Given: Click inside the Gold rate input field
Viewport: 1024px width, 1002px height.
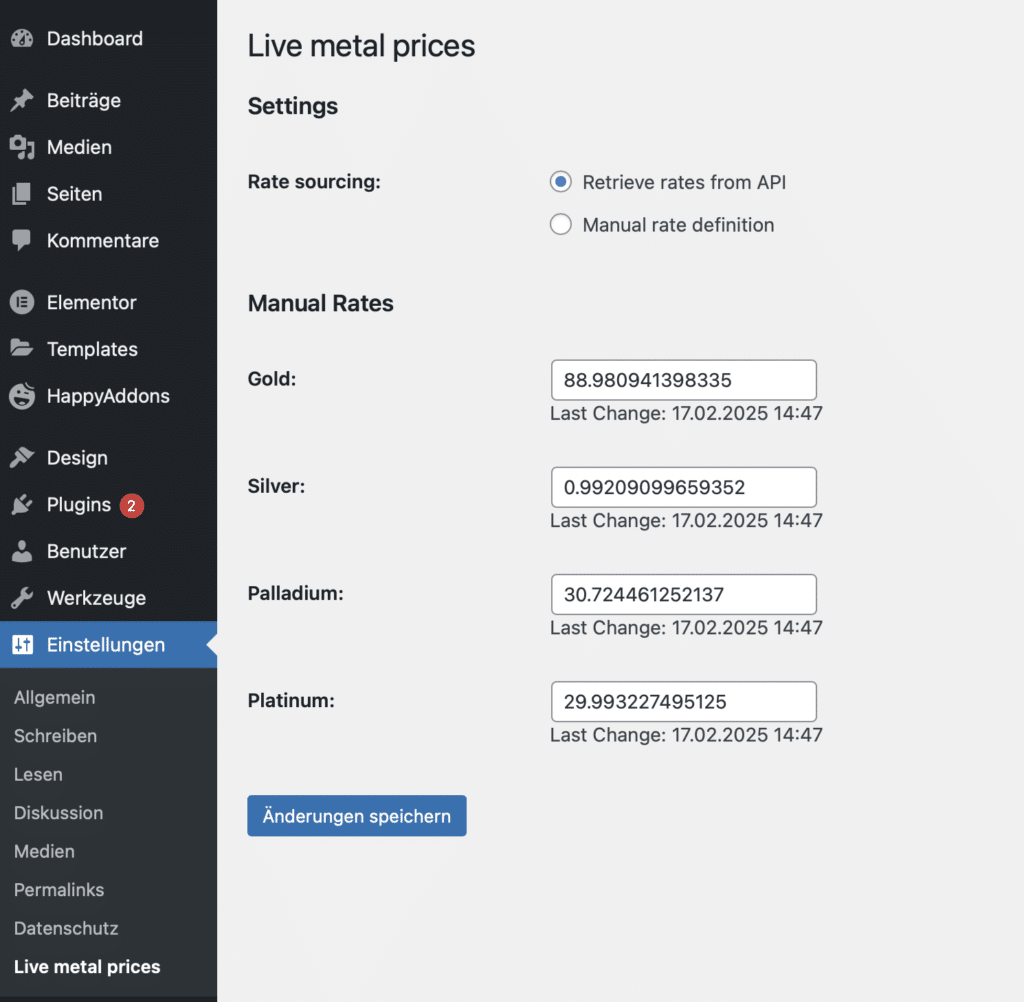Looking at the screenshot, I should coord(683,380).
